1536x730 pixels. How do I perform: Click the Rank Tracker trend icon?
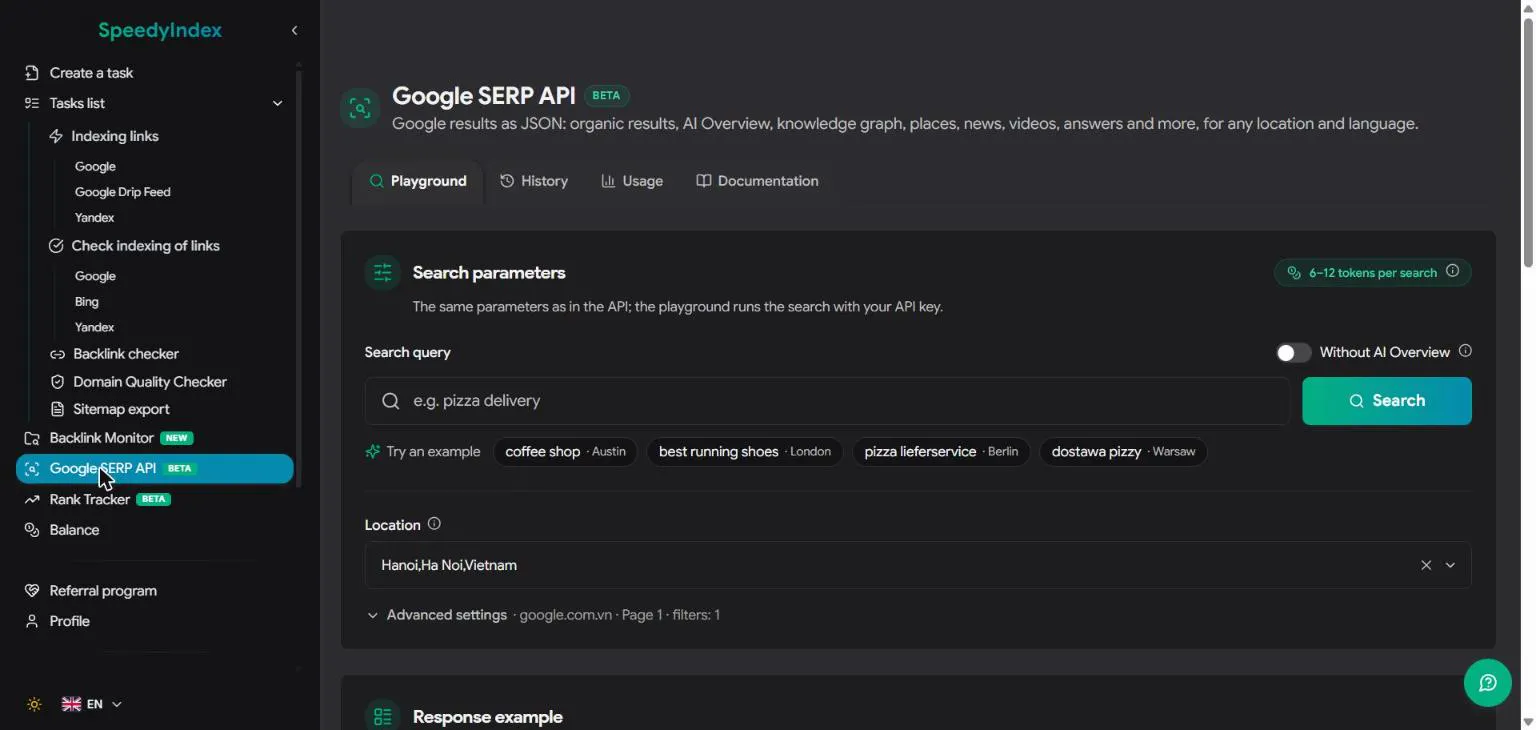pos(32,499)
